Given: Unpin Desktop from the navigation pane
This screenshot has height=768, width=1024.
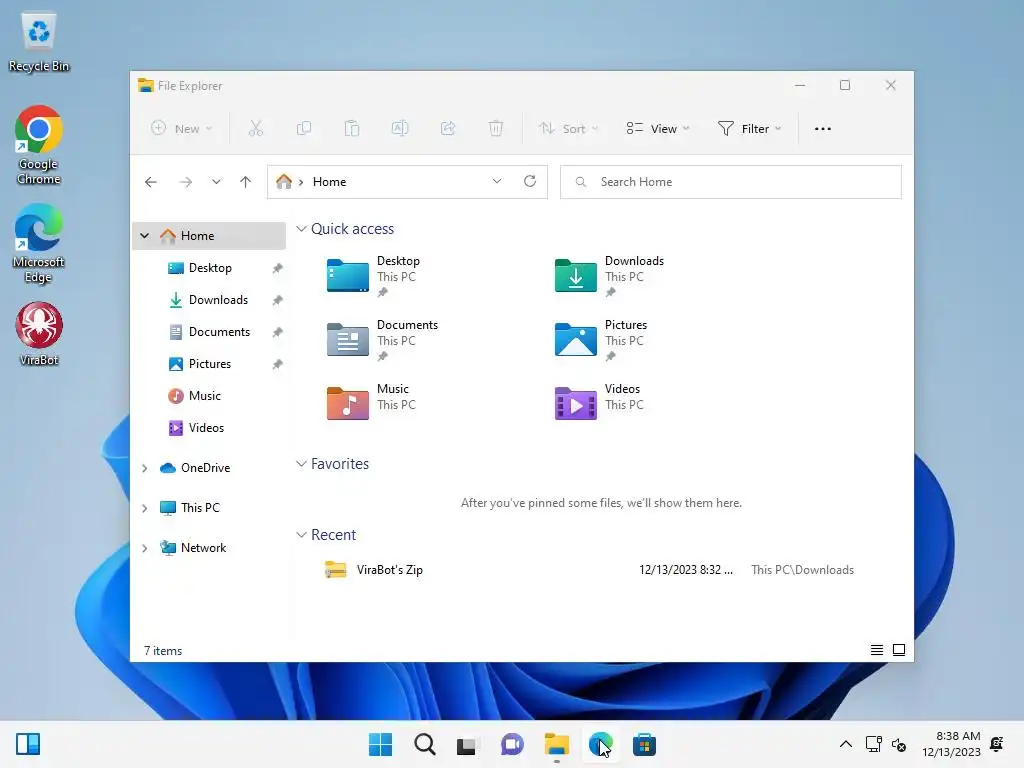Looking at the screenshot, I should 278,268.
